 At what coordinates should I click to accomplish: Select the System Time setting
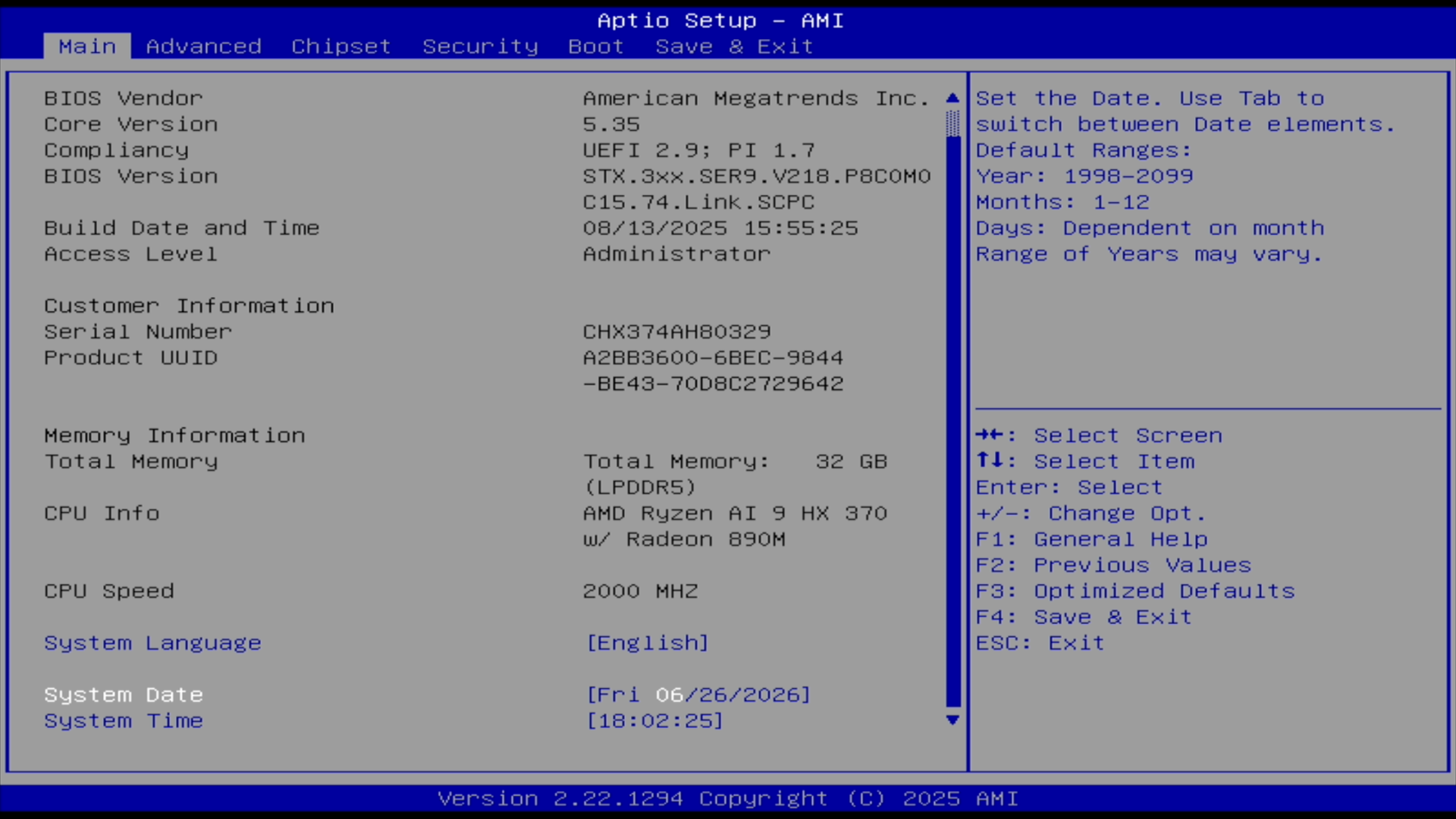click(x=124, y=721)
